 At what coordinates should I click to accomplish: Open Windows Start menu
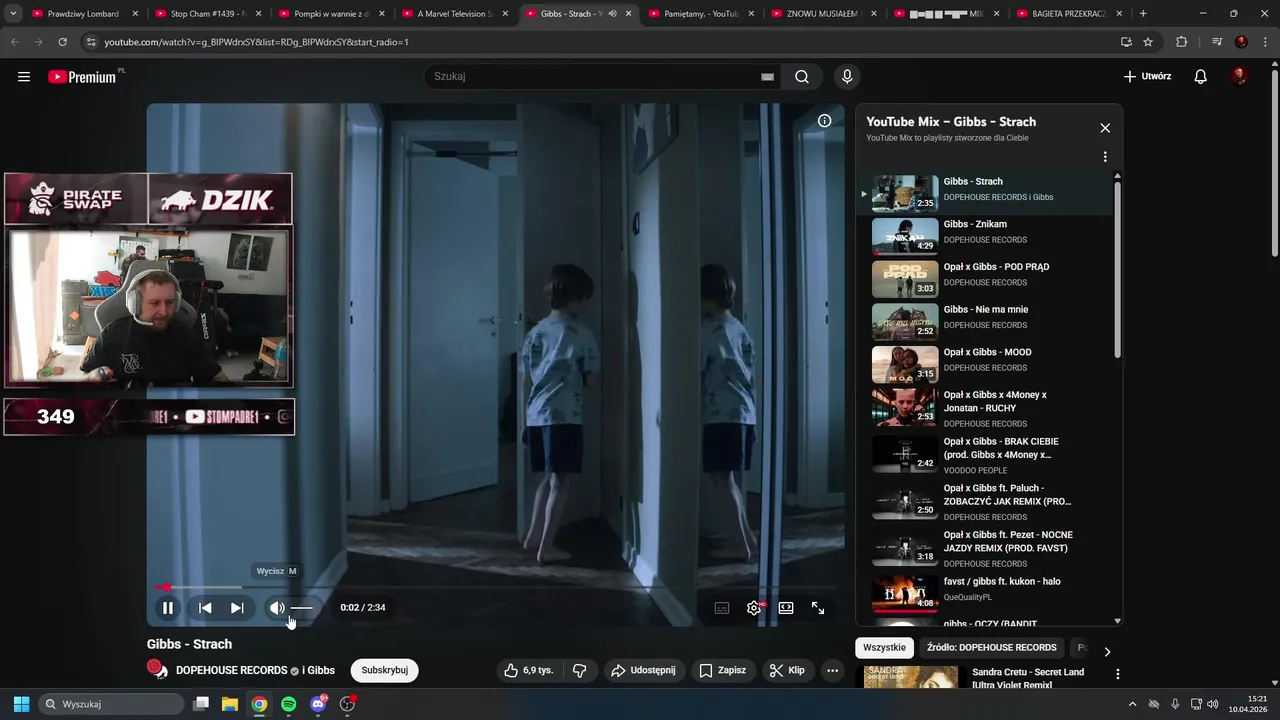(x=21, y=704)
